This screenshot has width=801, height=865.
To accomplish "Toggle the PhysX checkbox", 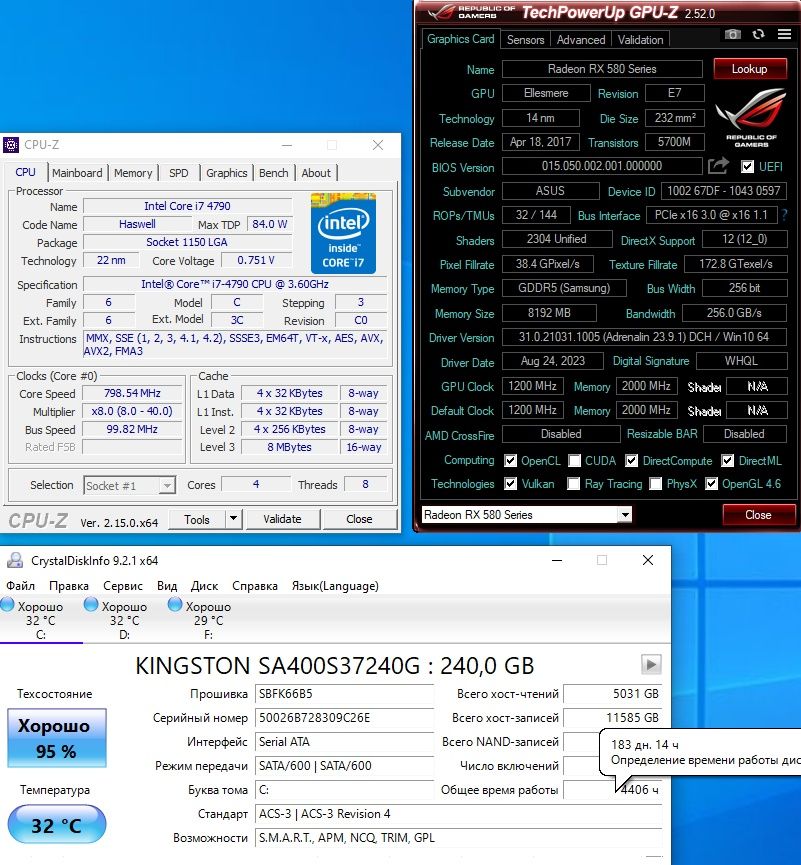I will pyautogui.click(x=655, y=484).
